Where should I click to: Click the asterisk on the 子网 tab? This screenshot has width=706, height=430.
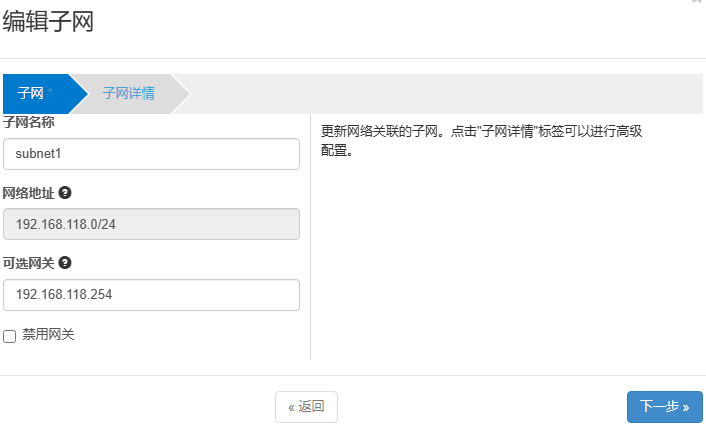(49, 91)
